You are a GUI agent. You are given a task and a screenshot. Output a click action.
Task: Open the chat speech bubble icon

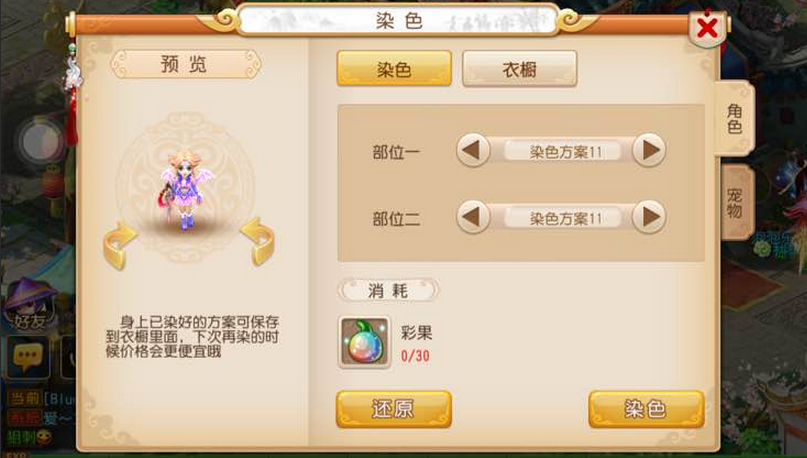point(28,357)
